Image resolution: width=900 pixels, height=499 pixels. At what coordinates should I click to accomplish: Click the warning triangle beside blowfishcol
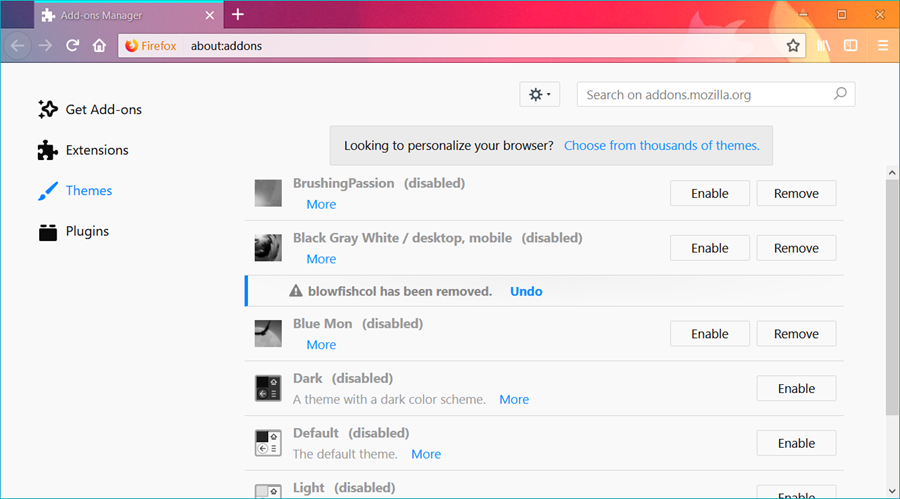coord(296,291)
